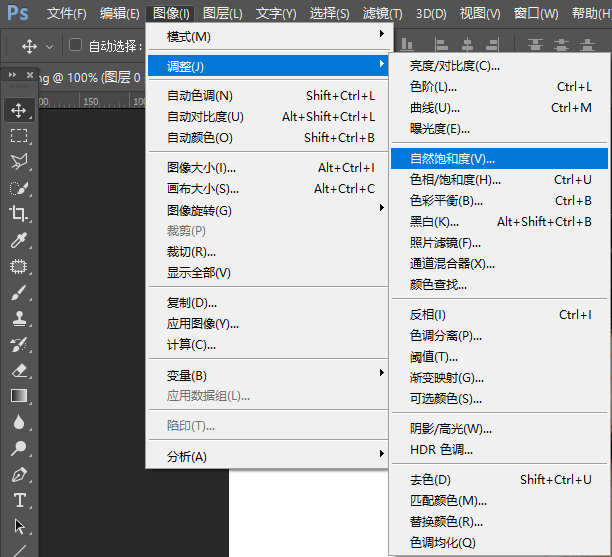Choose 照片滤镜(F)... adjustment

[x=499, y=243]
